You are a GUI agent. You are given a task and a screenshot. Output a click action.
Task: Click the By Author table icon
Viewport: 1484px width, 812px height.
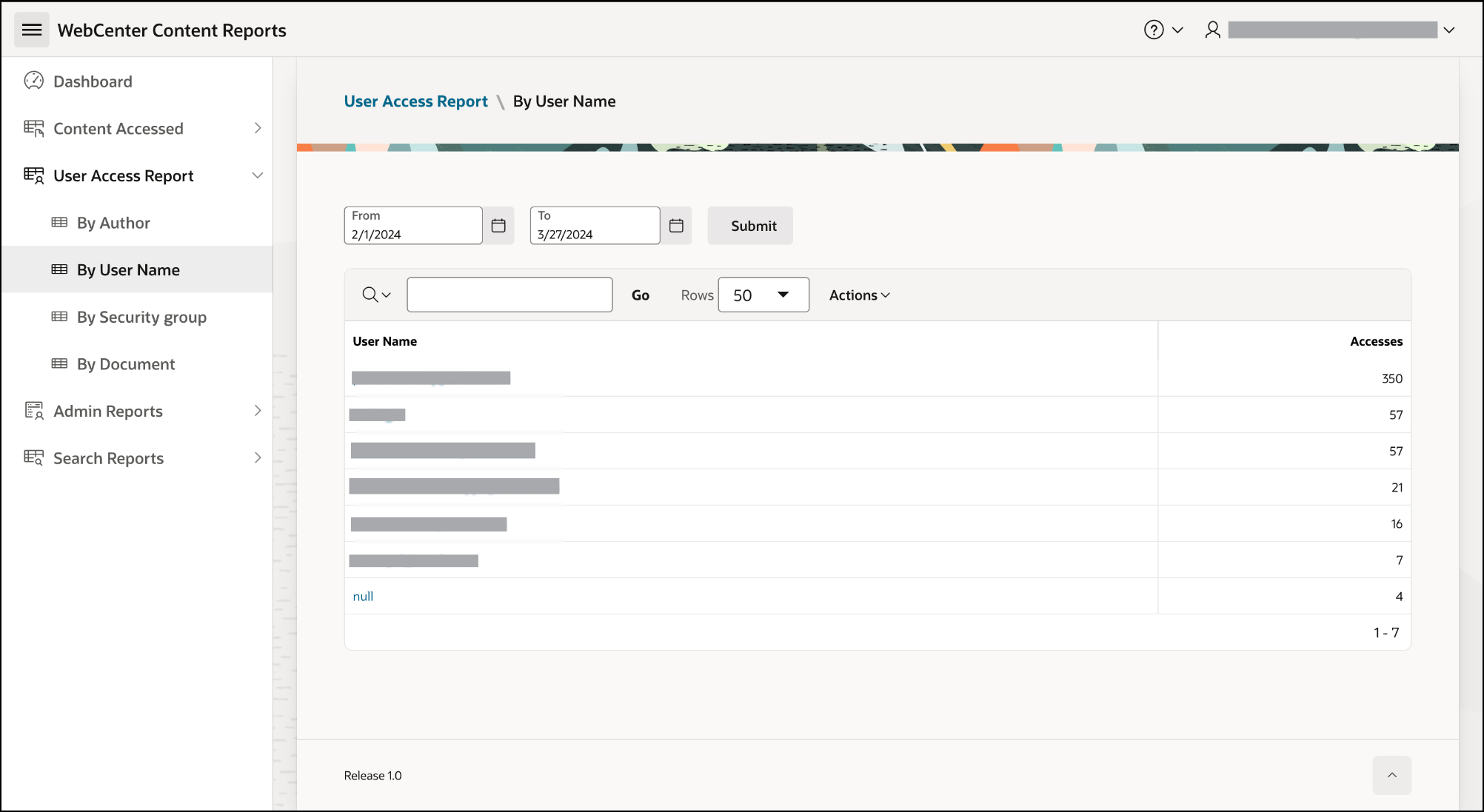(x=59, y=223)
